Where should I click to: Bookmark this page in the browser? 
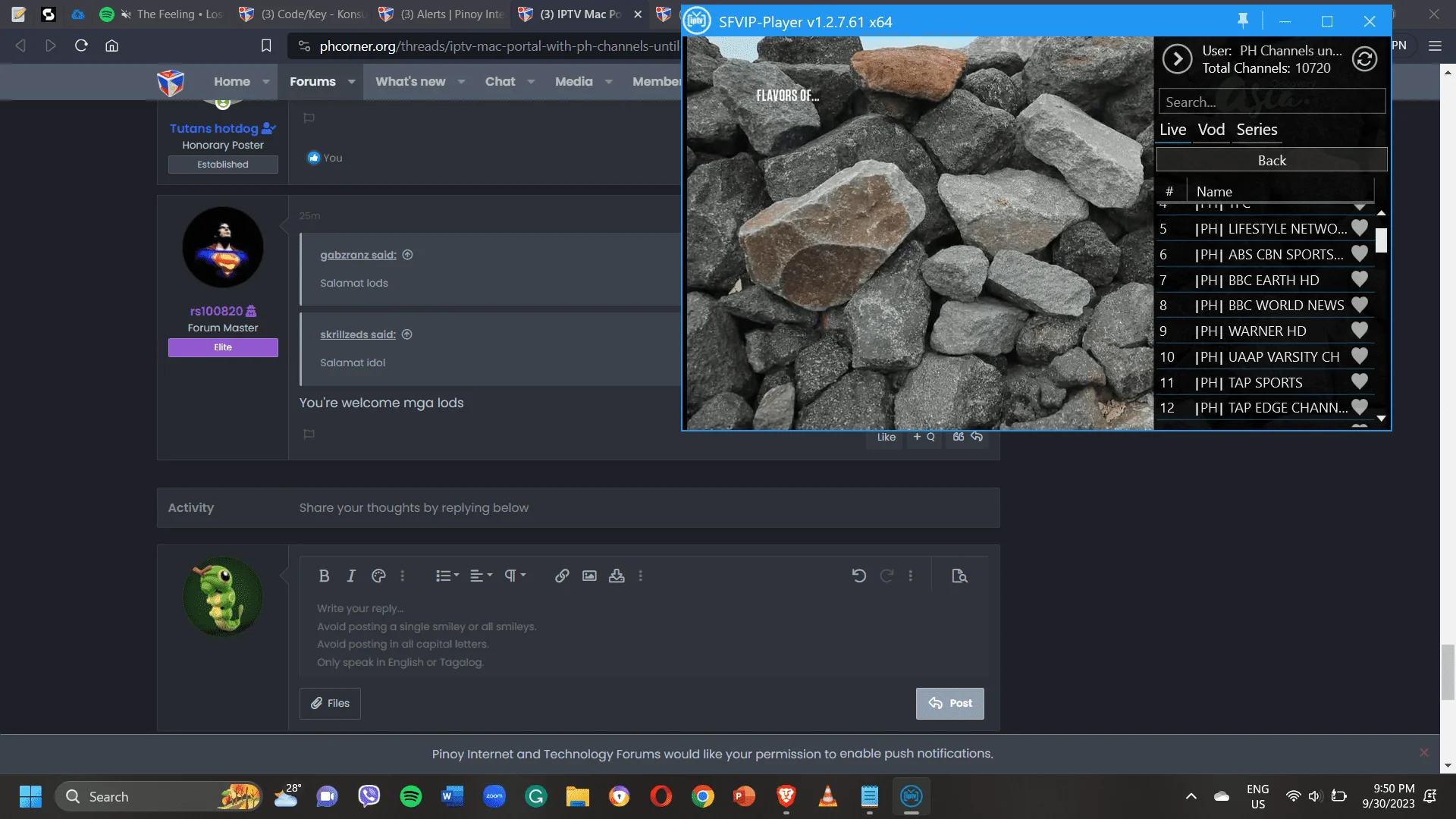point(266,45)
